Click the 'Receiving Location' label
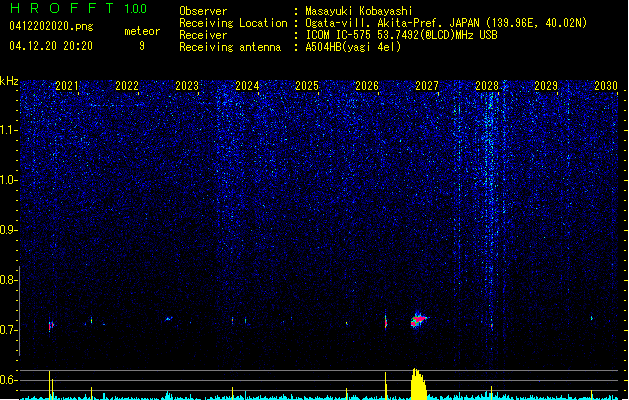This screenshot has height=400, width=629. pyautogui.click(x=233, y=23)
